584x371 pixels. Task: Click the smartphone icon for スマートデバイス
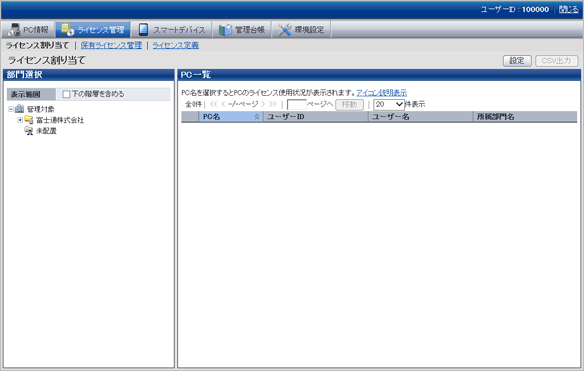pyautogui.click(x=143, y=29)
